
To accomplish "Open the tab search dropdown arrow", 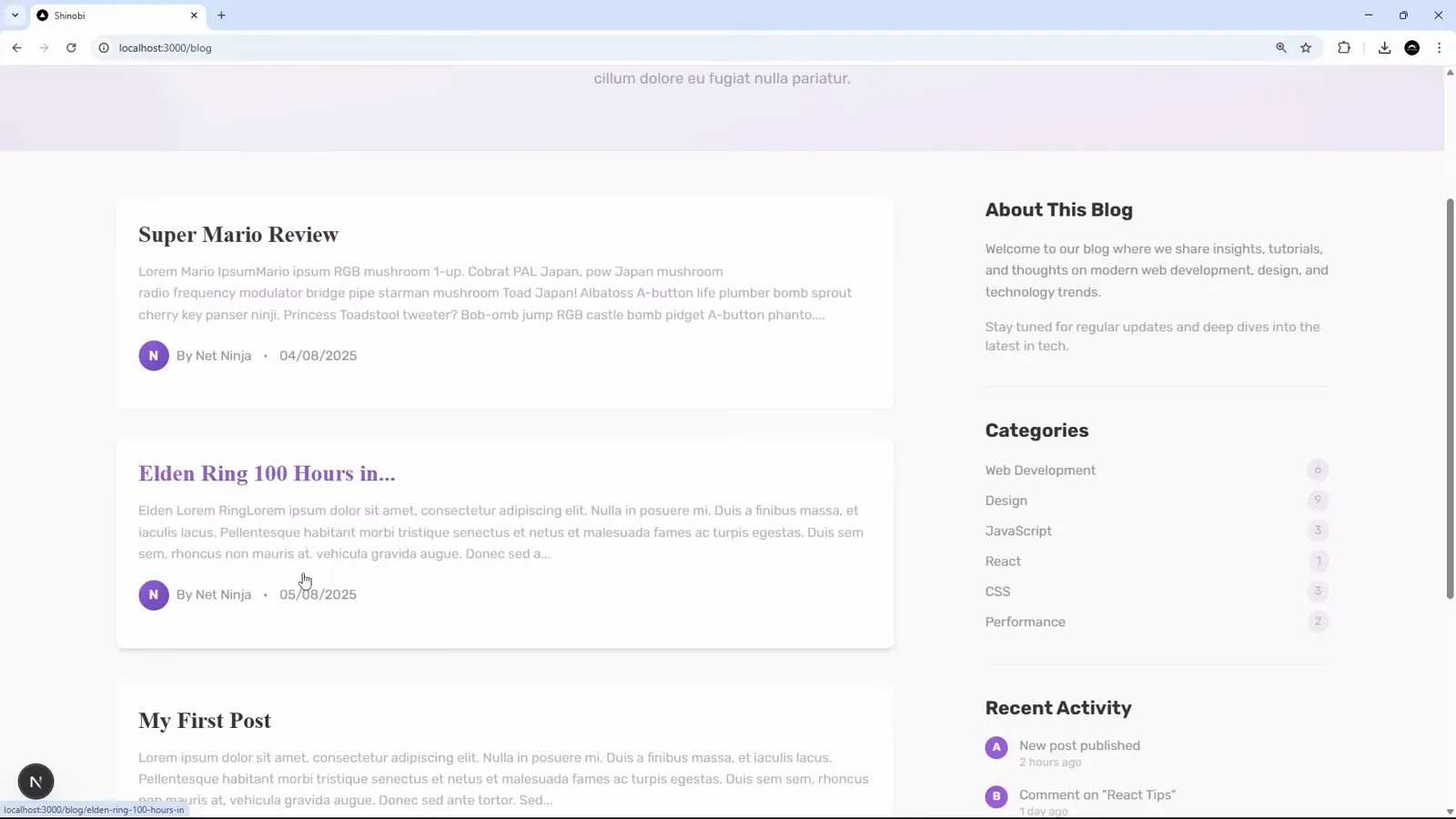I will (15, 15).
